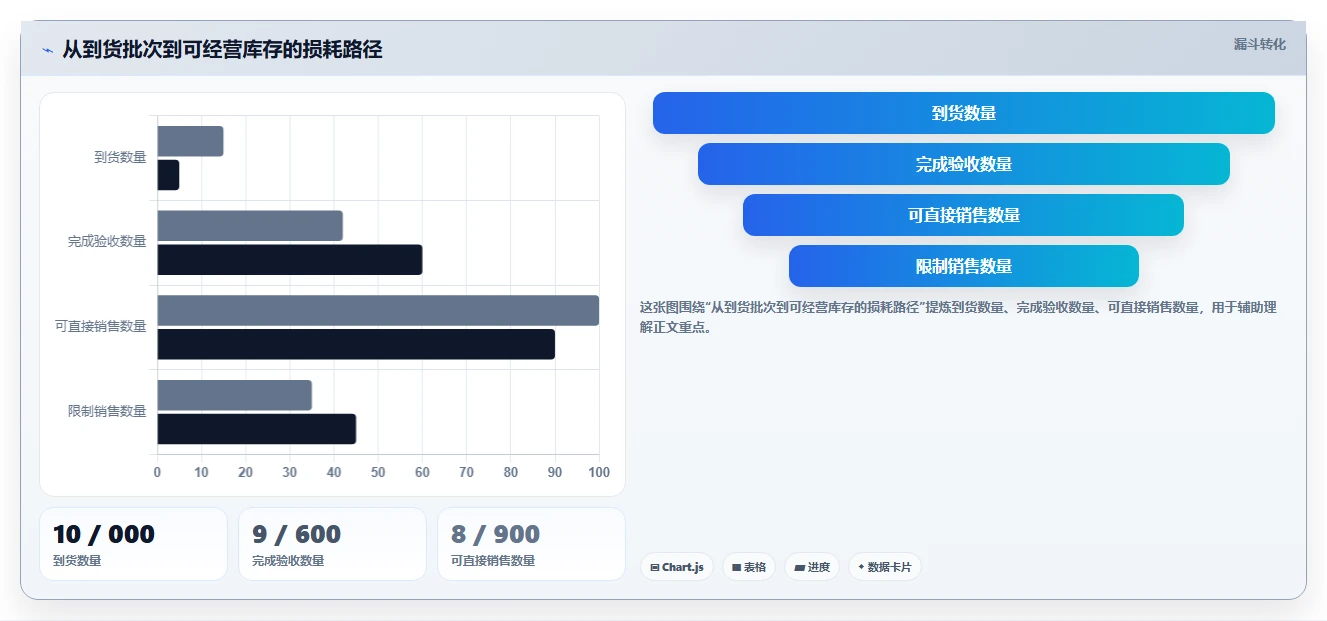Click the lightning icon beside the title
Viewport: 1327px width, 621px height.
click(x=48, y=50)
